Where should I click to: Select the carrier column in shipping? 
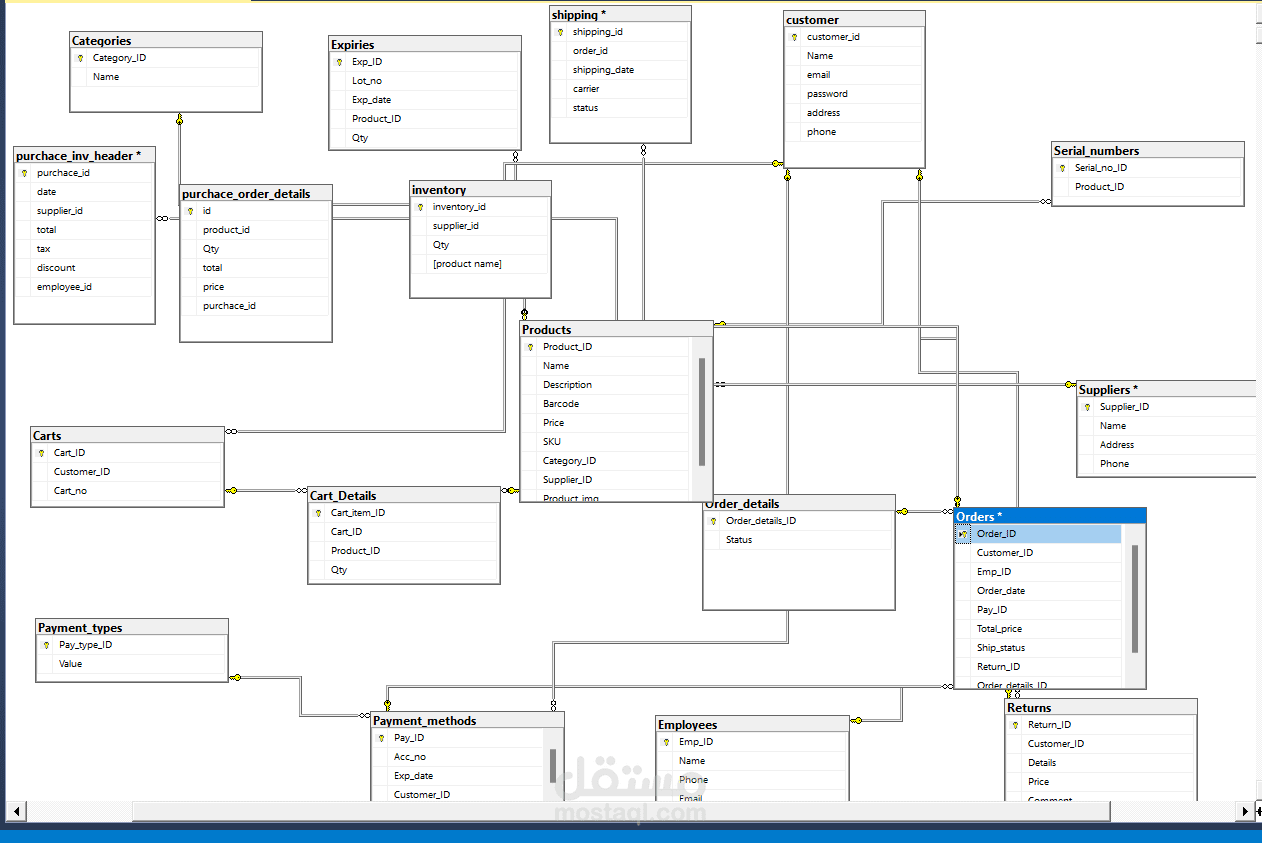620,89
